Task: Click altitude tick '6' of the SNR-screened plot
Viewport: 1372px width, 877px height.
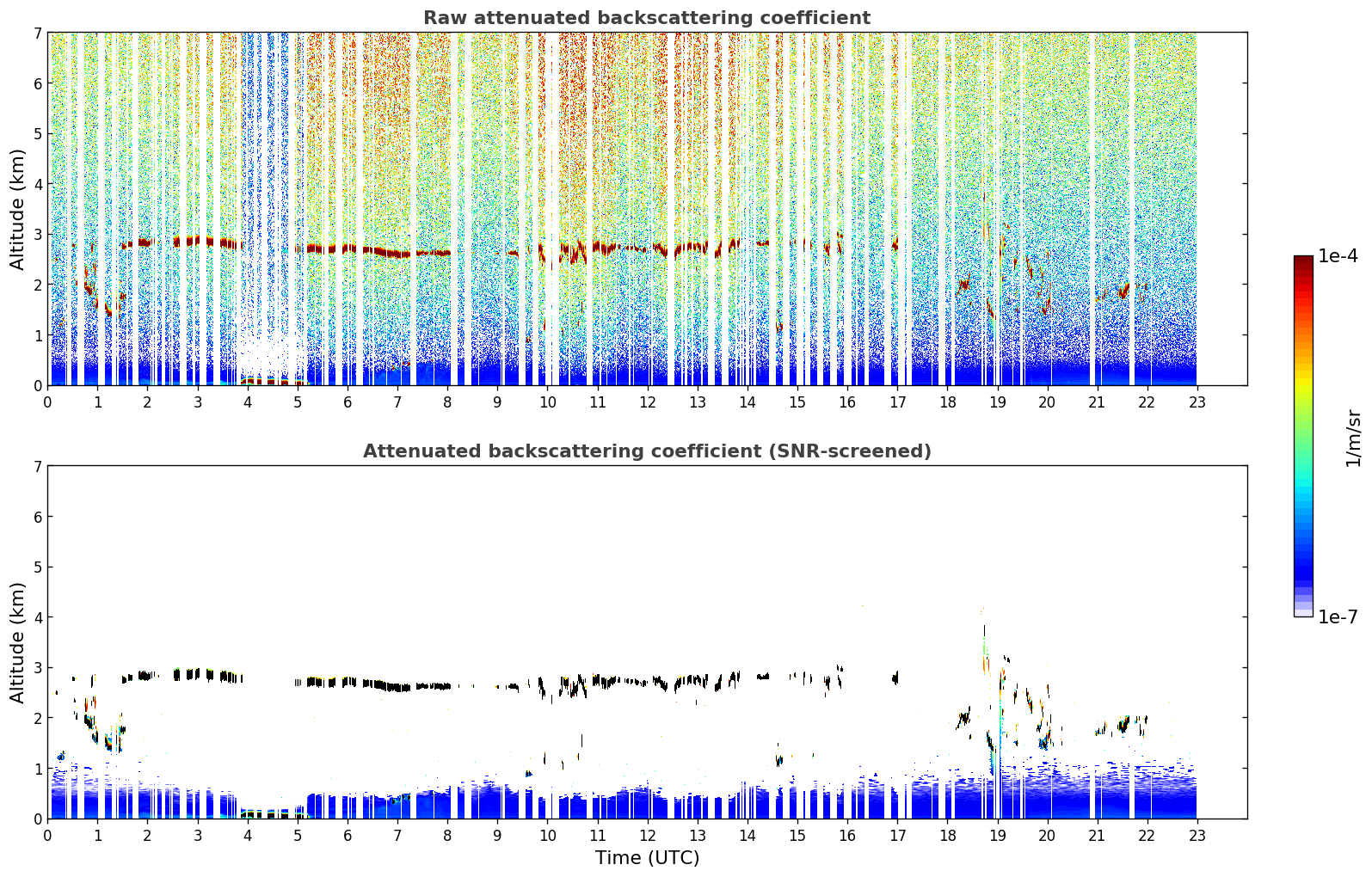Action: point(37,517)
